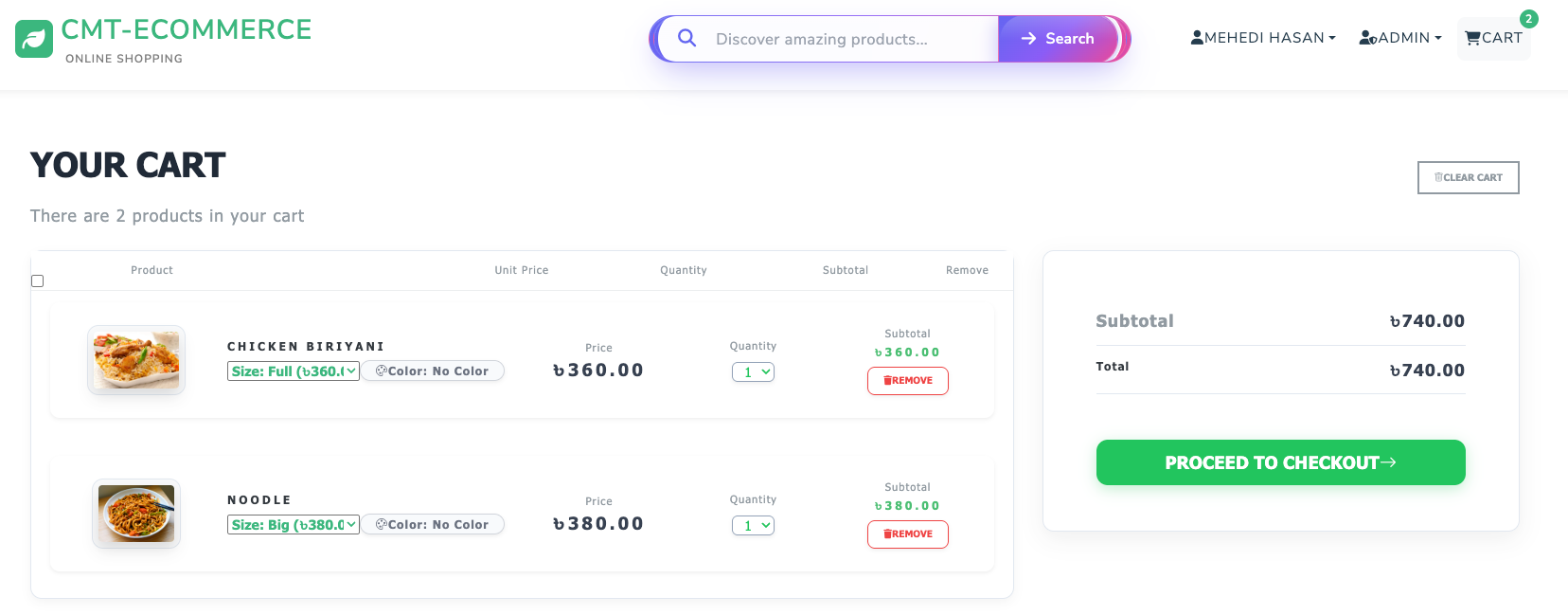This screenshot has height=615, width=1568.
Task: Click the Noodle product thumbnail
Action: pos(136,514)
